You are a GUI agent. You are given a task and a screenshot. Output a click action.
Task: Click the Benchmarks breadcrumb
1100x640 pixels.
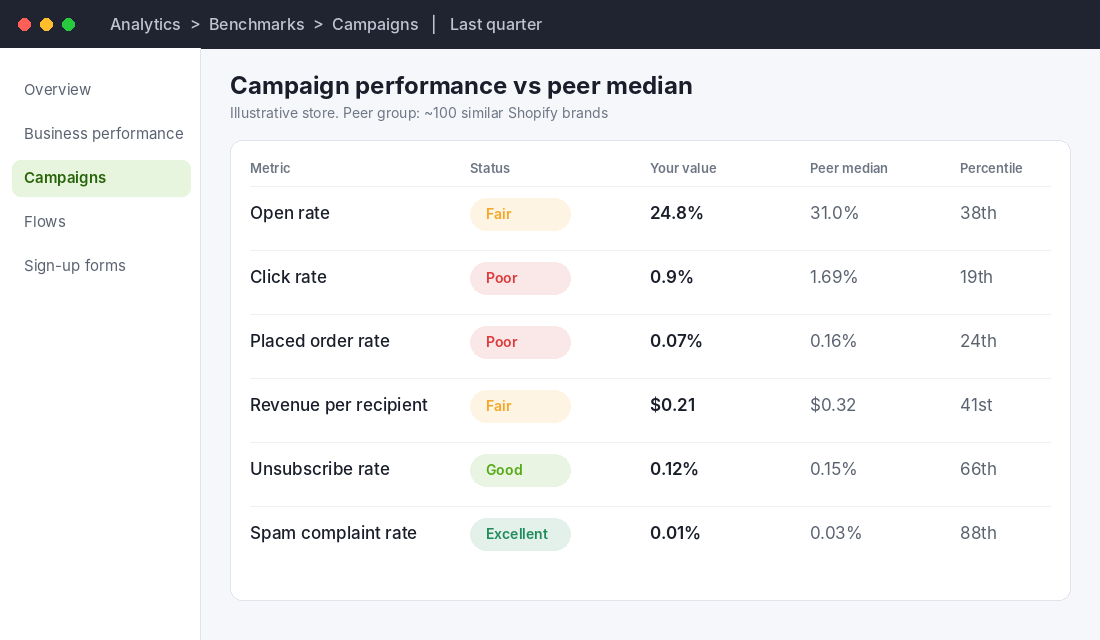tap(257, 25)
